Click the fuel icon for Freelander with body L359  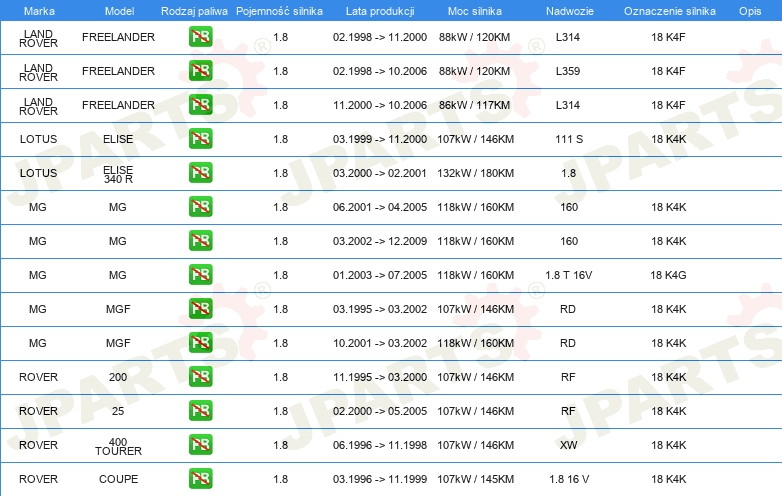pos(200,71)
